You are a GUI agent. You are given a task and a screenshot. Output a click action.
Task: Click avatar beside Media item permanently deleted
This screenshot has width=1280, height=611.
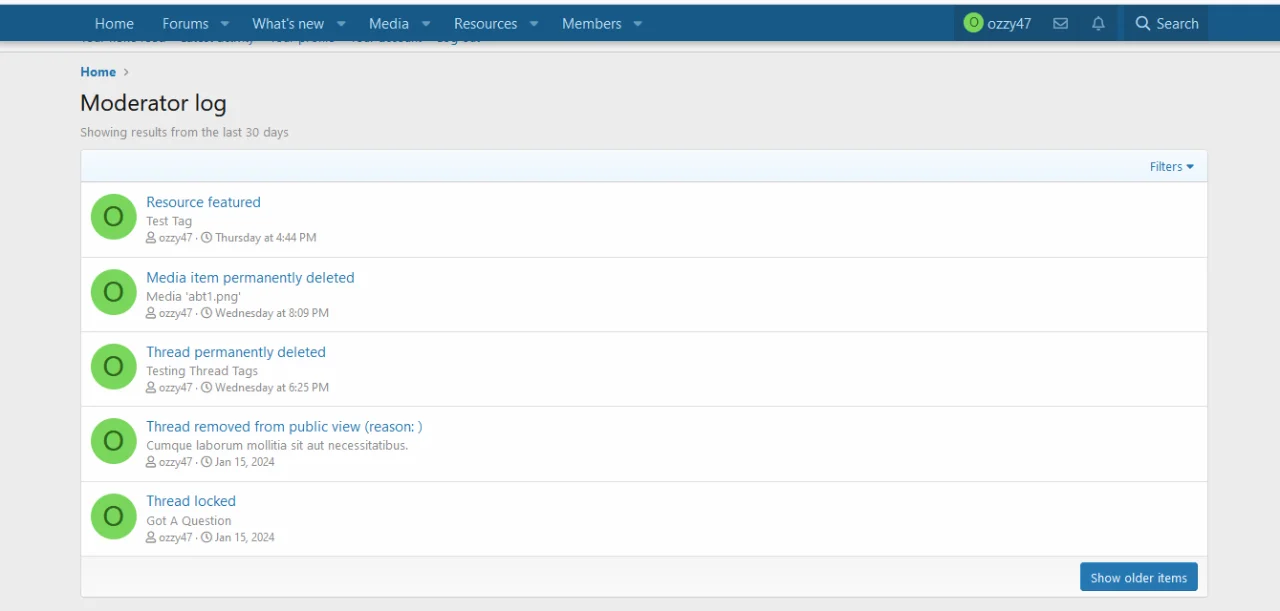pyautogui.click(x=113, y=292)
